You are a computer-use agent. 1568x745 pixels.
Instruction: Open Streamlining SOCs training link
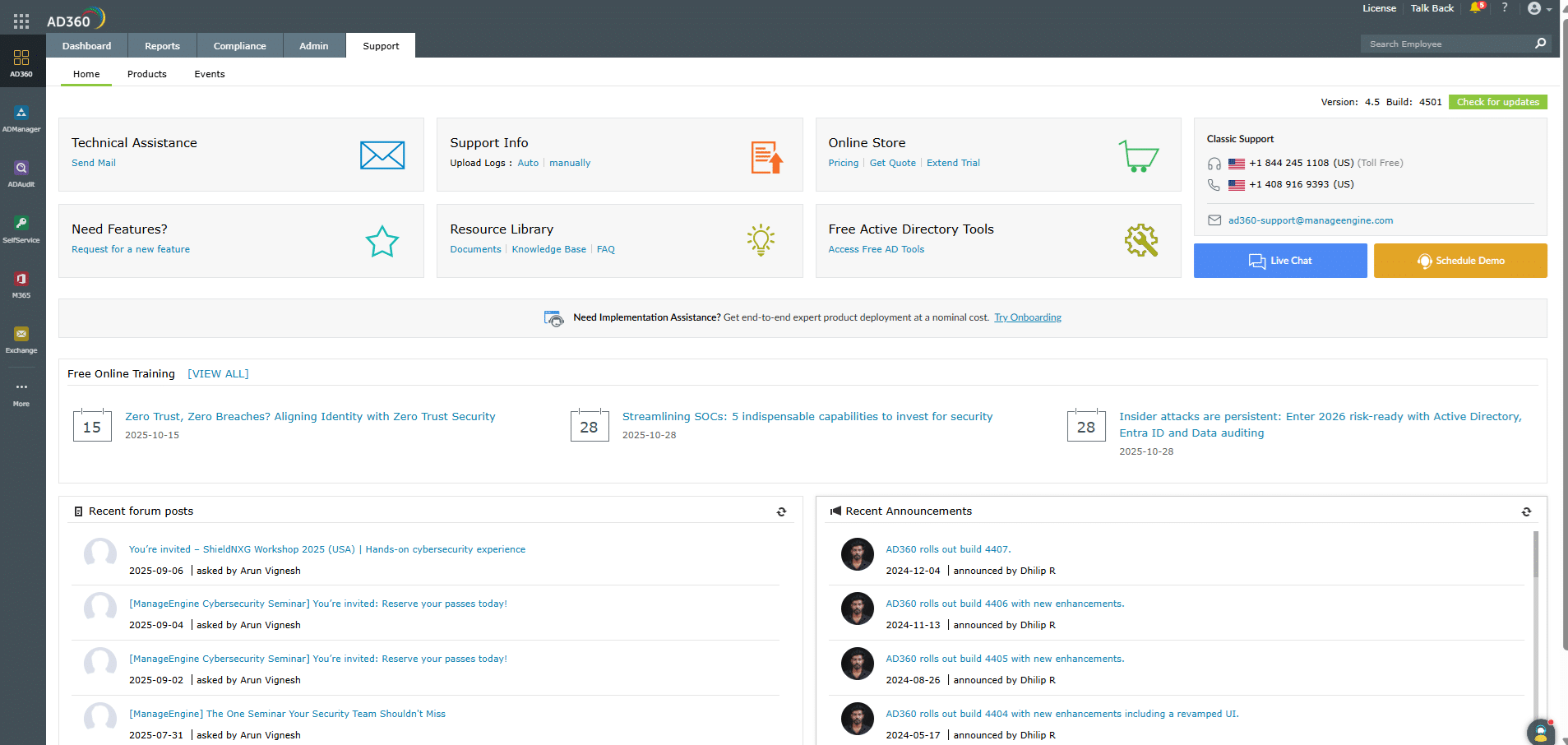pos(807,417)
